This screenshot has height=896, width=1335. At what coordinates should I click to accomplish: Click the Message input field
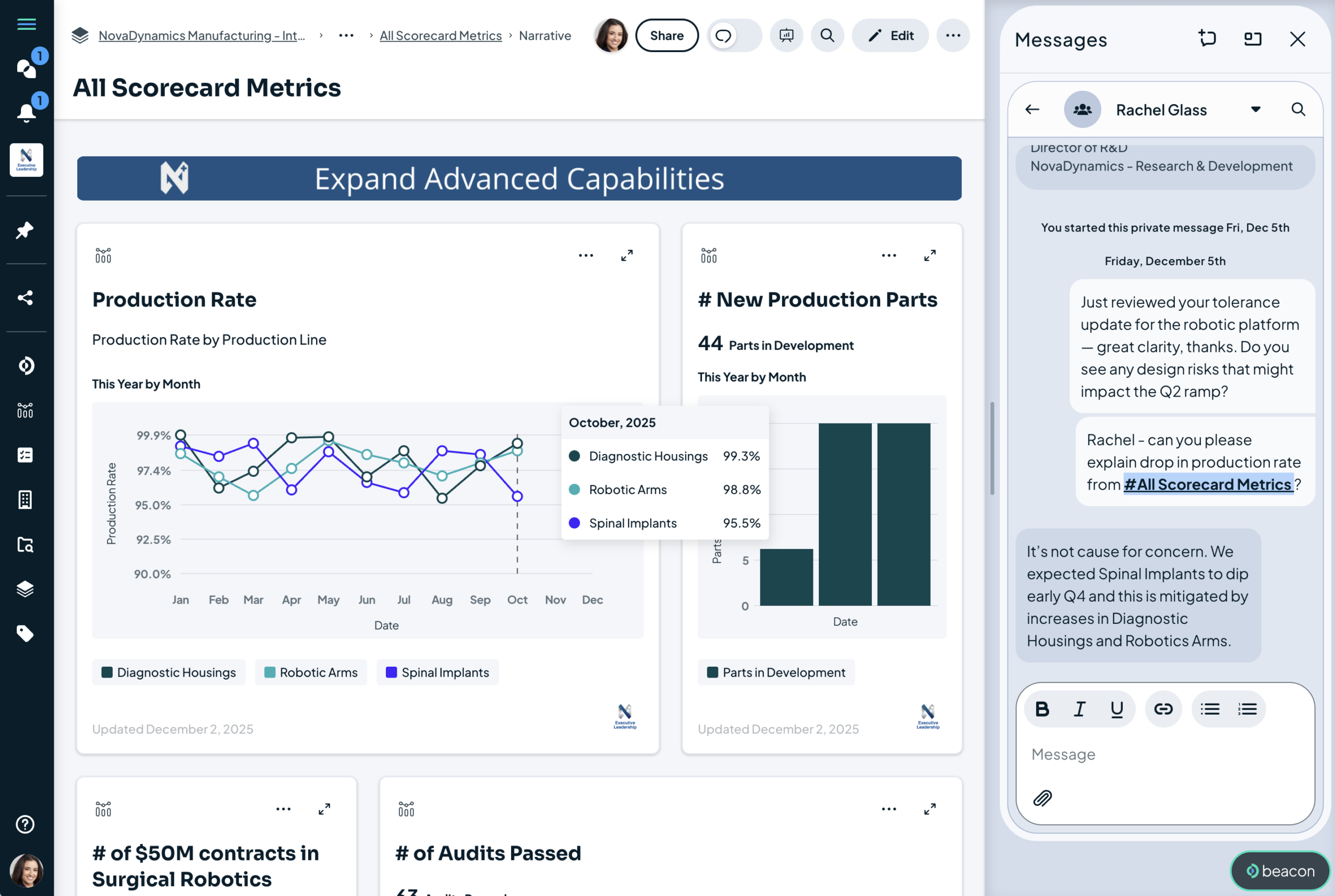[1164, 754]
